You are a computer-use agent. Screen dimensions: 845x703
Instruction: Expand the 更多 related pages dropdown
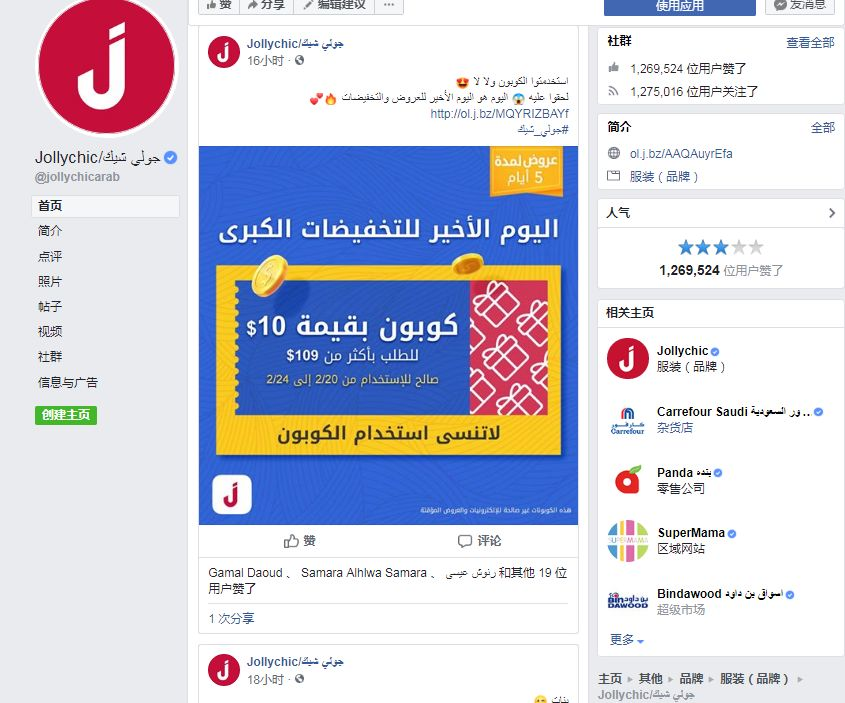click(x=627, y=640)
